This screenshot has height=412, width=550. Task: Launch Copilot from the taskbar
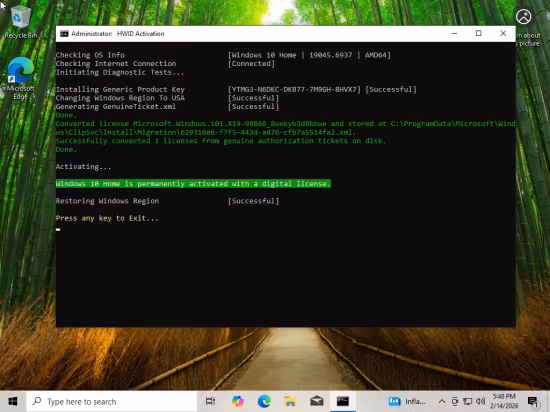pyautogui.click(x=238, y=401)
